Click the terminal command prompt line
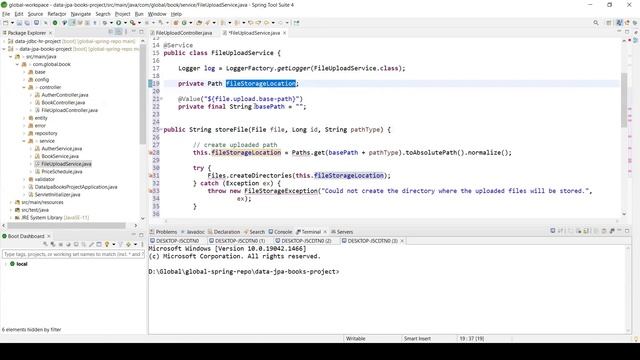Screen dimensions: 640x360 click(x=244, y=272)
